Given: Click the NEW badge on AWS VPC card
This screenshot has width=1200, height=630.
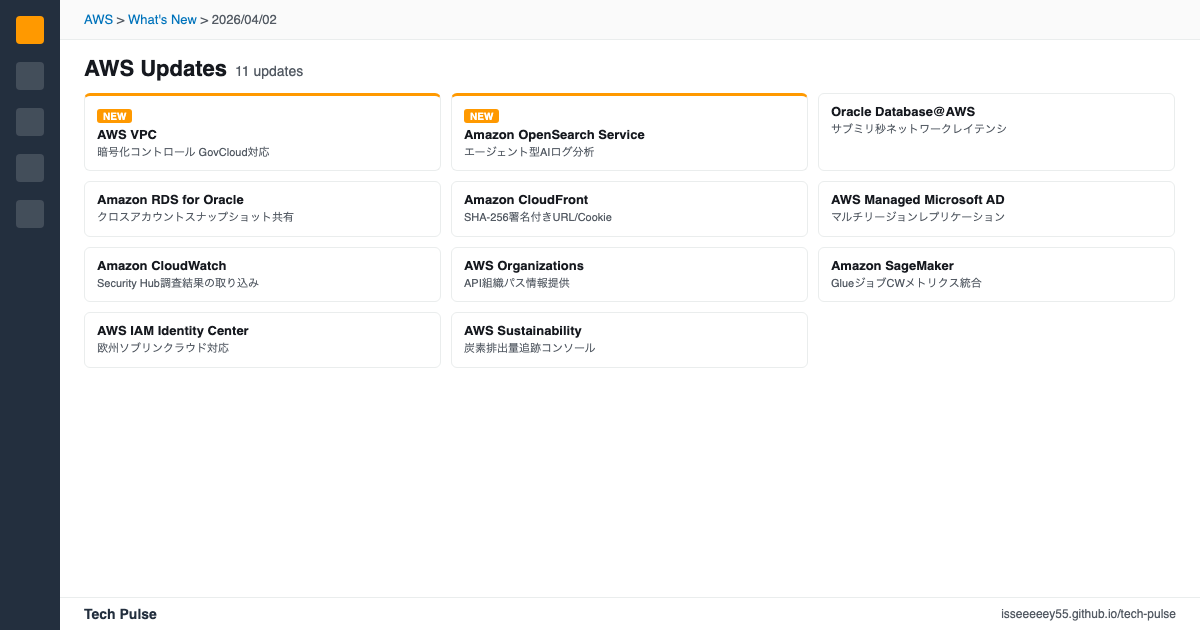Looking at the screenshot, I should (x=114, y=116).
